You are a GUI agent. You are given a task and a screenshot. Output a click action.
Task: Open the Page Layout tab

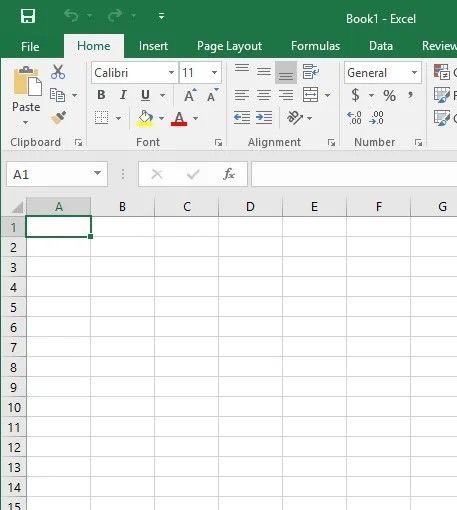tap(229, 46)
